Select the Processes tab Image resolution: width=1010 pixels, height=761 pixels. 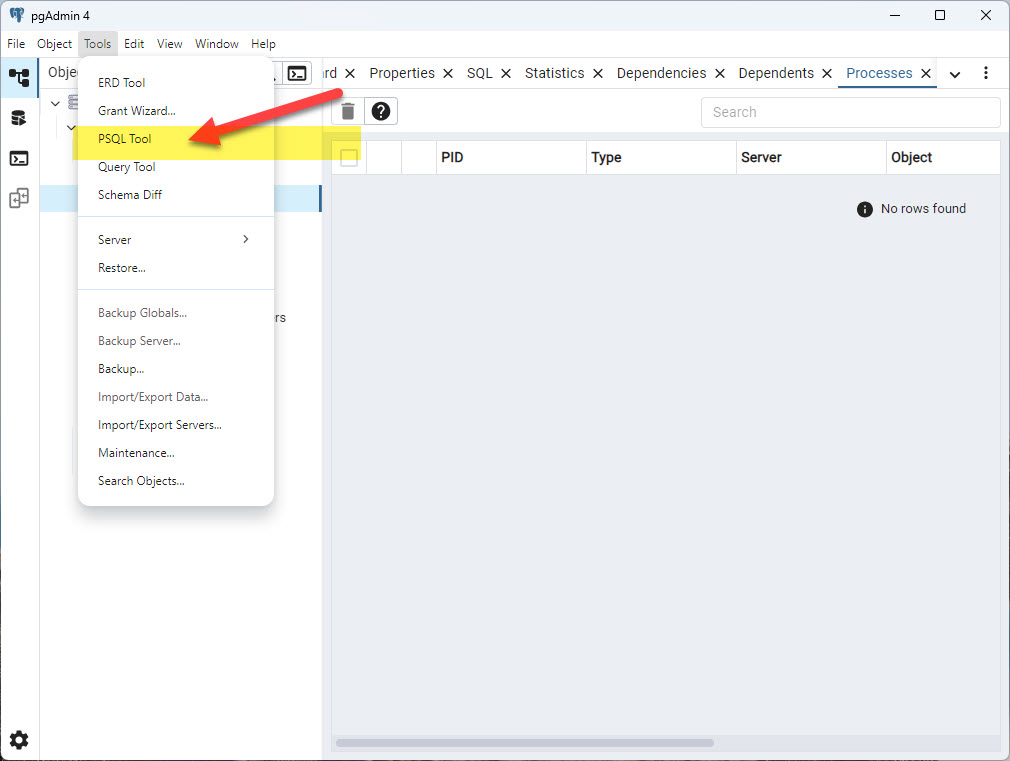tap(879, 73)
